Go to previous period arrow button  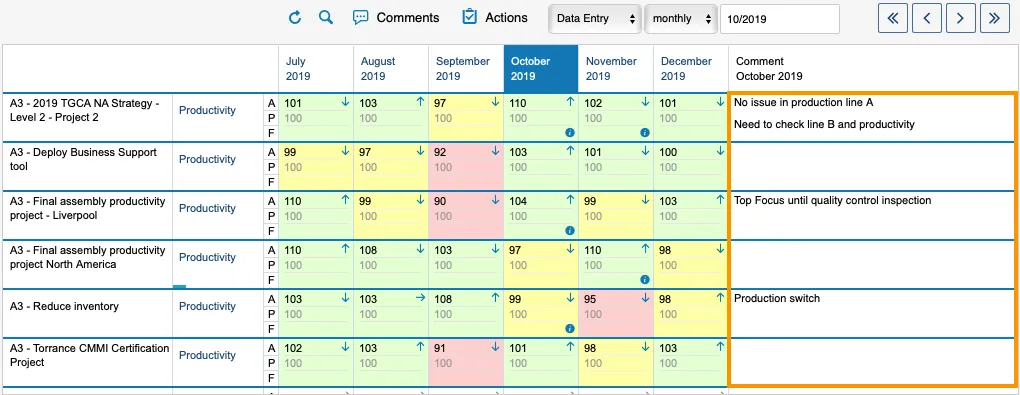pos(926,18)
